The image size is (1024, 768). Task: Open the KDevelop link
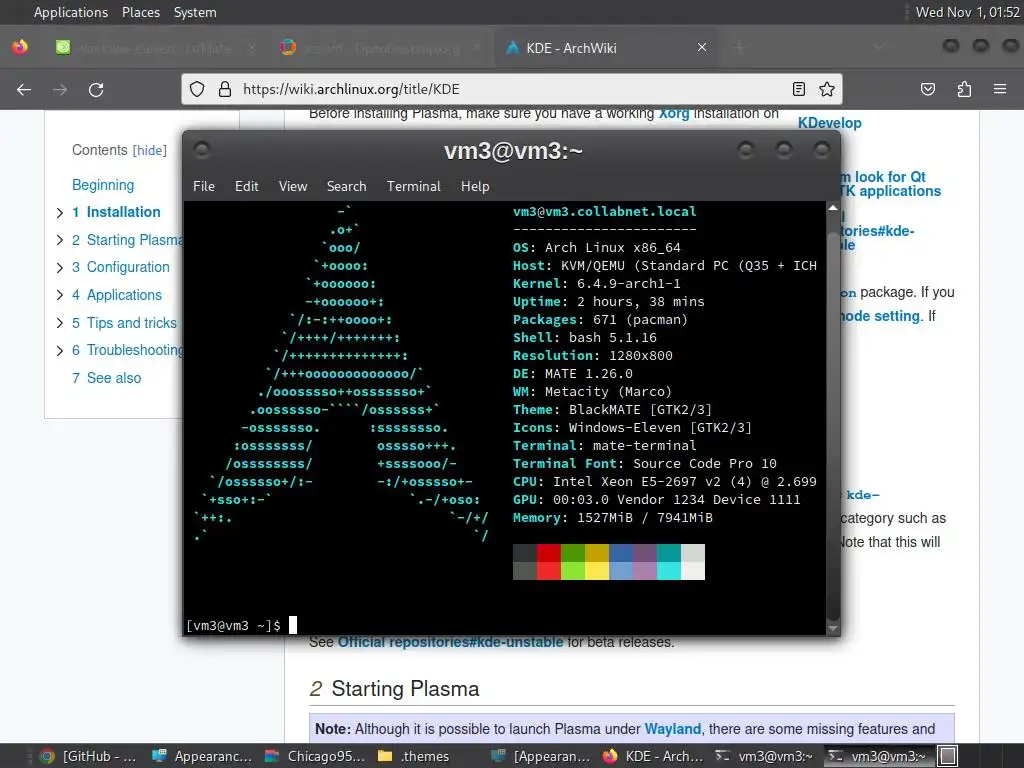click(829, 123)
